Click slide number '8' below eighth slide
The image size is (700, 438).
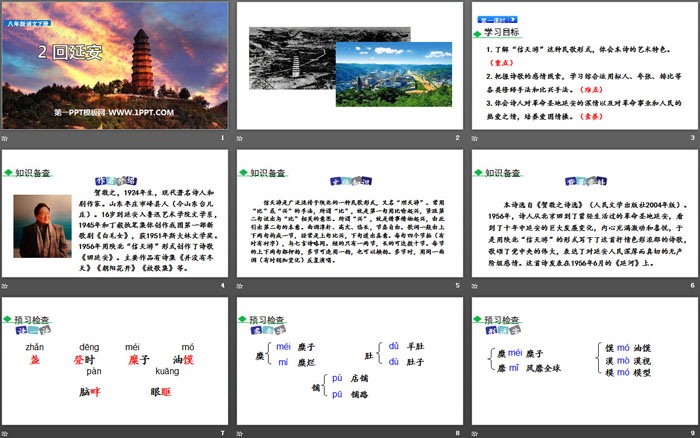point(458,433)
